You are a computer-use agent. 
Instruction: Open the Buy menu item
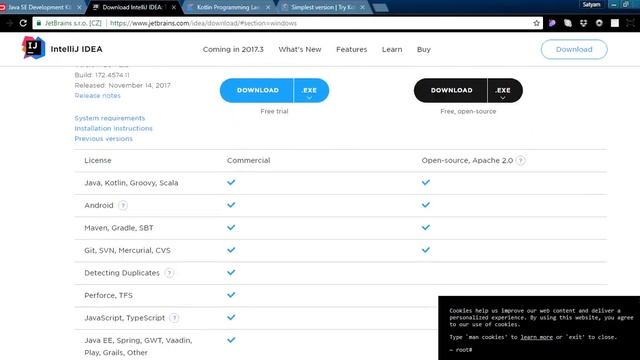point(424,49)
